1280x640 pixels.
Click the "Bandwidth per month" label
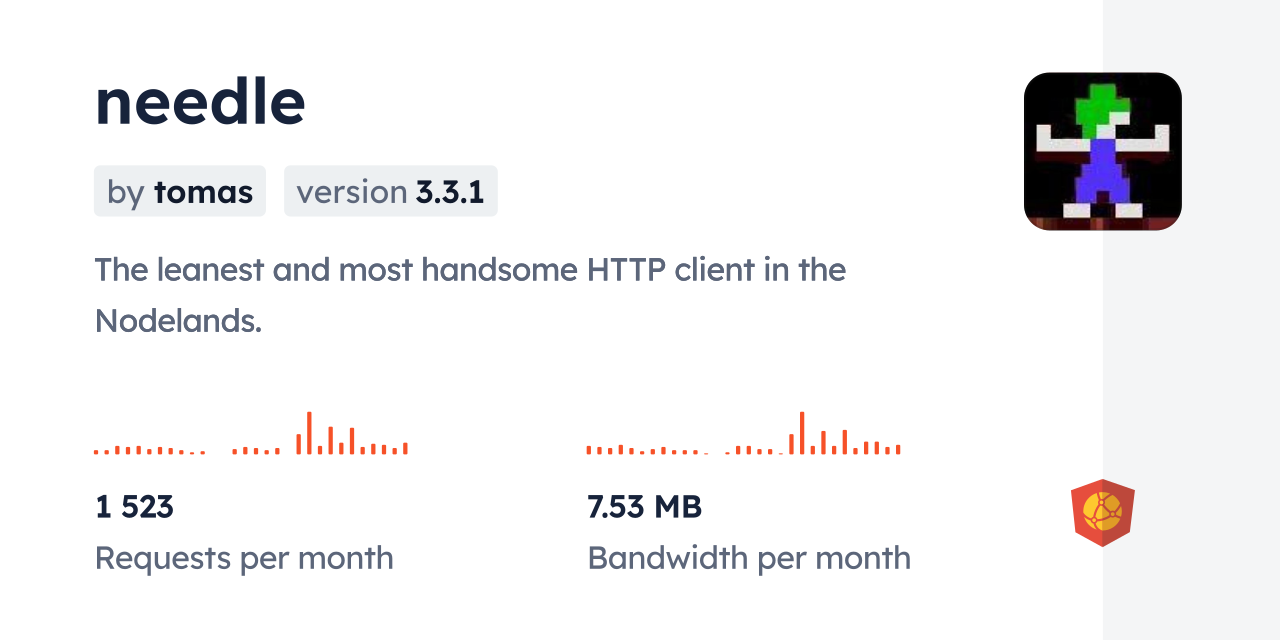click(749, 558)
